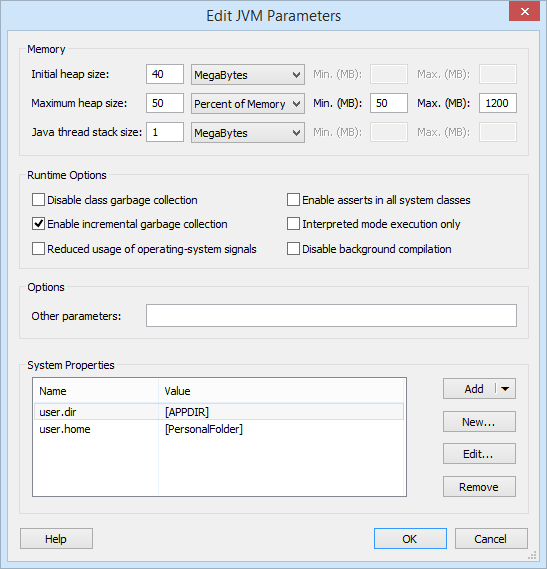Image resolution: width=547 pixels, height=569 pixels.
Task: Select the user.home property row
Action: (x=219, y=429)
